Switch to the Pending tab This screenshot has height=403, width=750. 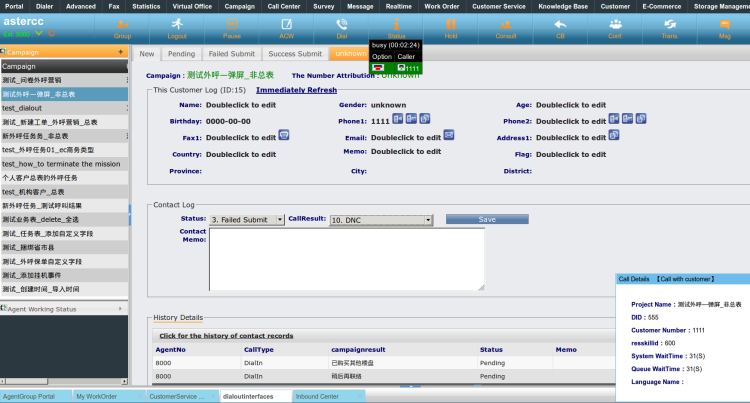pyautogui.click(x=181, y=53)
